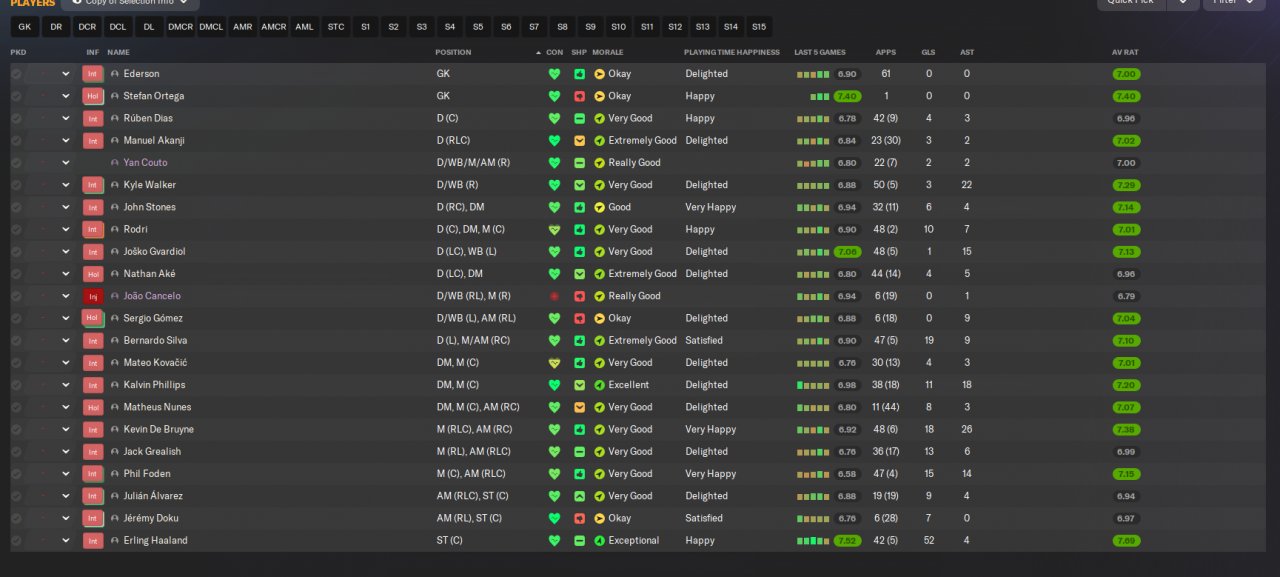1280x577 pixels.
Task: Click Erling Haaland's Exceptional morale icon
Action: coord(600,541)
